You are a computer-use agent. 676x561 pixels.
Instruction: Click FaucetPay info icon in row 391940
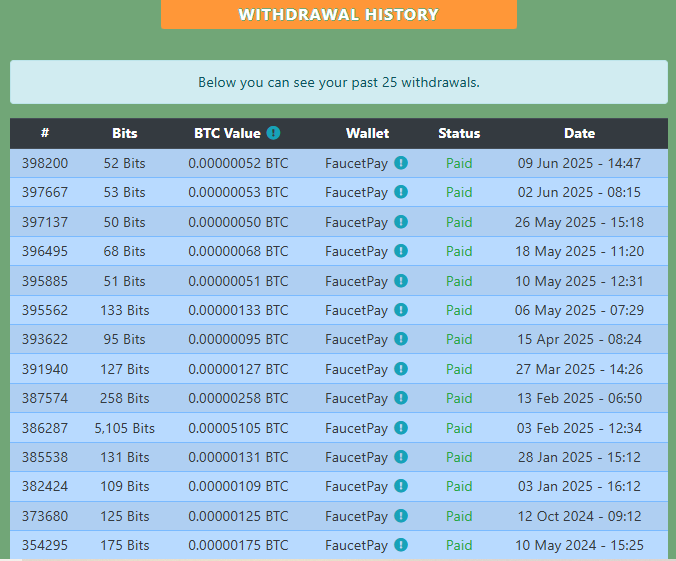pos(401,369)
